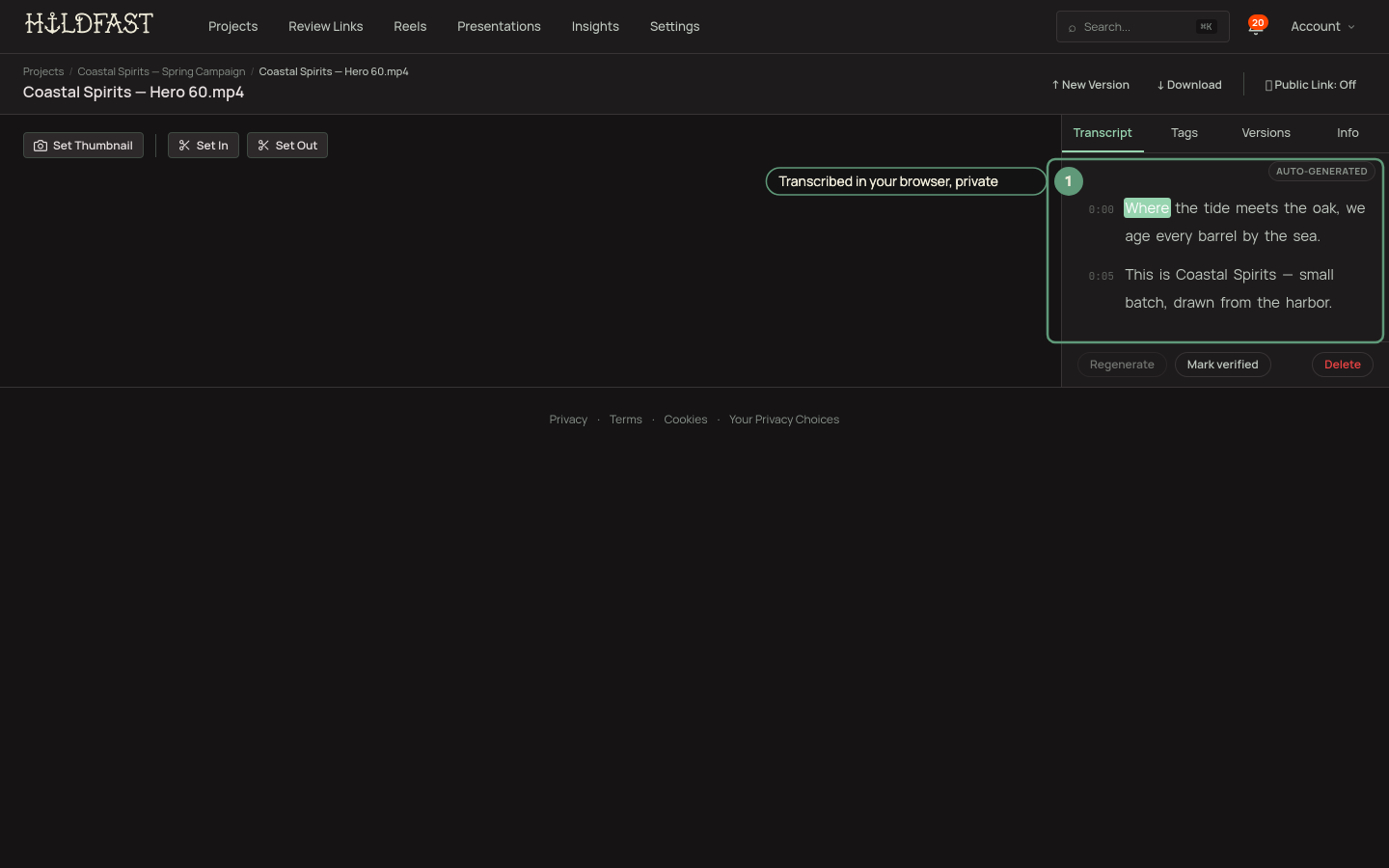Go to Review Links
Viewport: 1389px width, 868px height.
tap(325, 26)
